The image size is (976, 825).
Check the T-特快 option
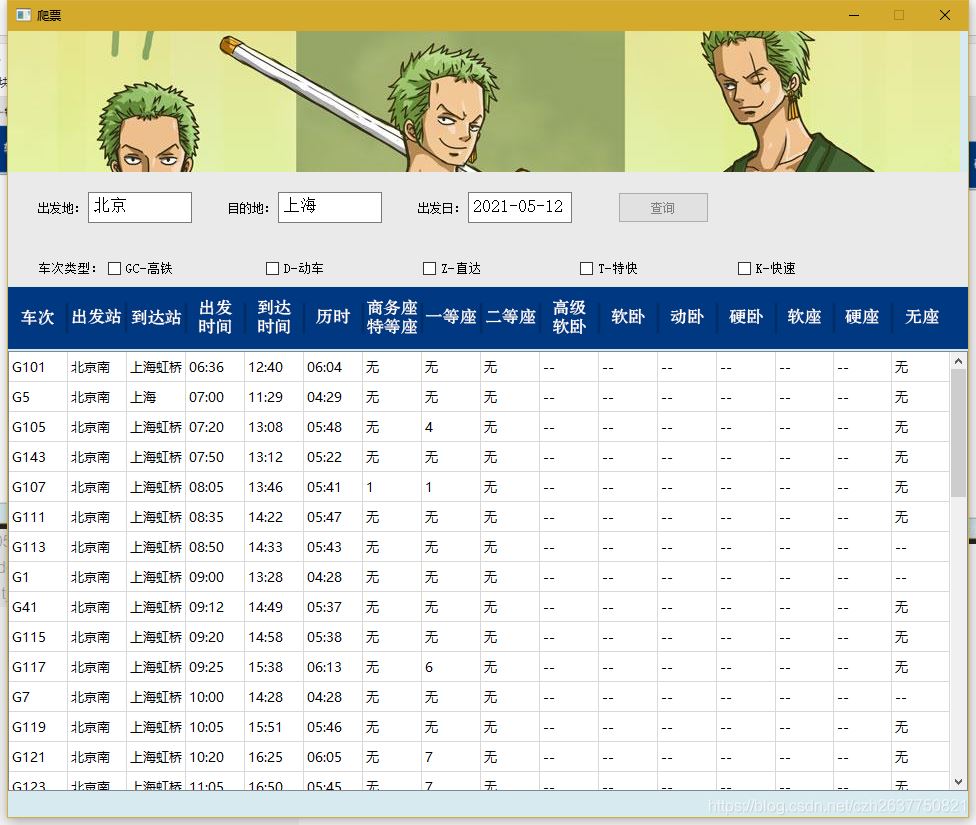(585, 268)
